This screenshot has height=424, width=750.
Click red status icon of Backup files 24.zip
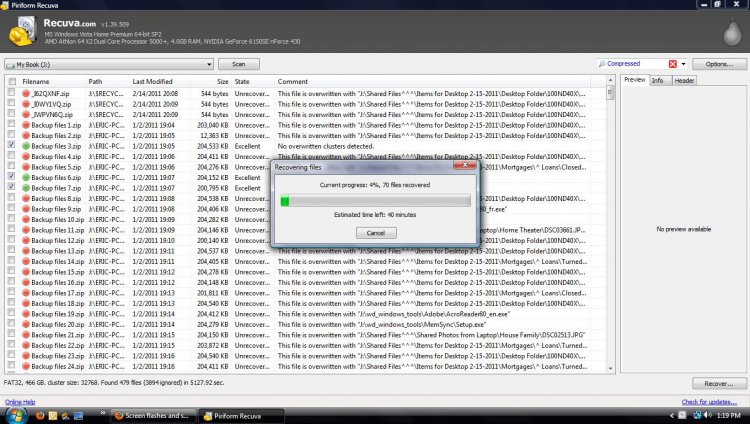(x=26, y=367)
